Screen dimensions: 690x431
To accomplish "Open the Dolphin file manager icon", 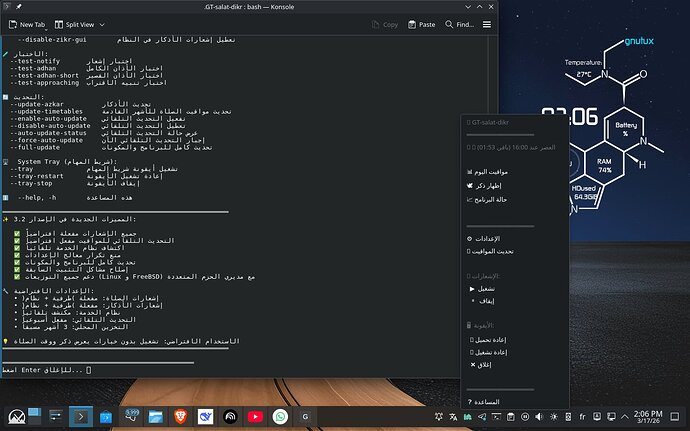I will coord(156,416).
